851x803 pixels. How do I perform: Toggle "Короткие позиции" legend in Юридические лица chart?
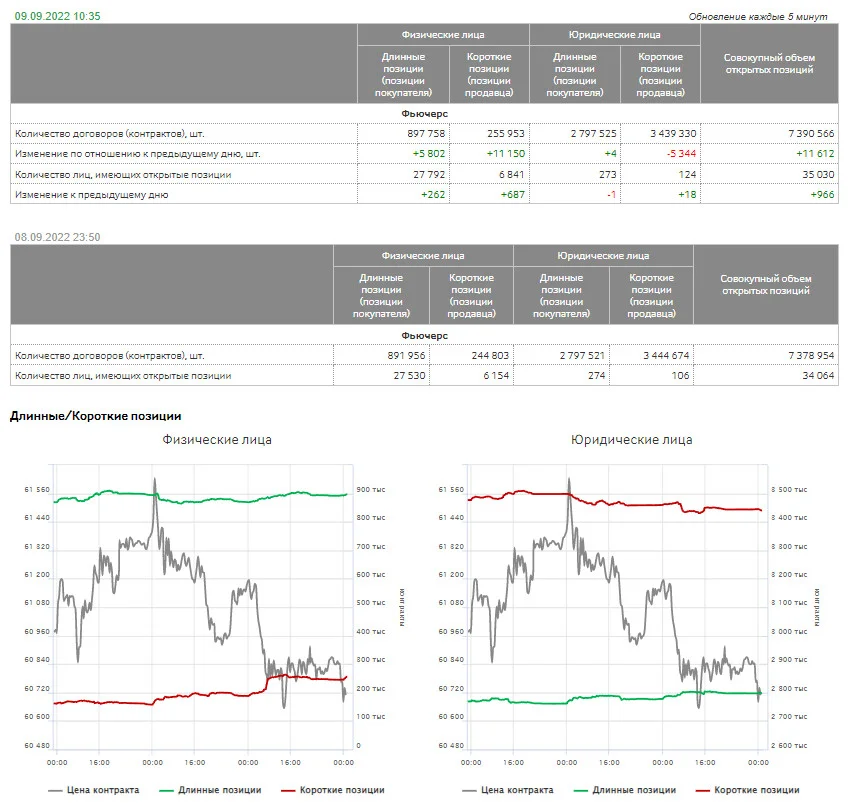point(748,790)
